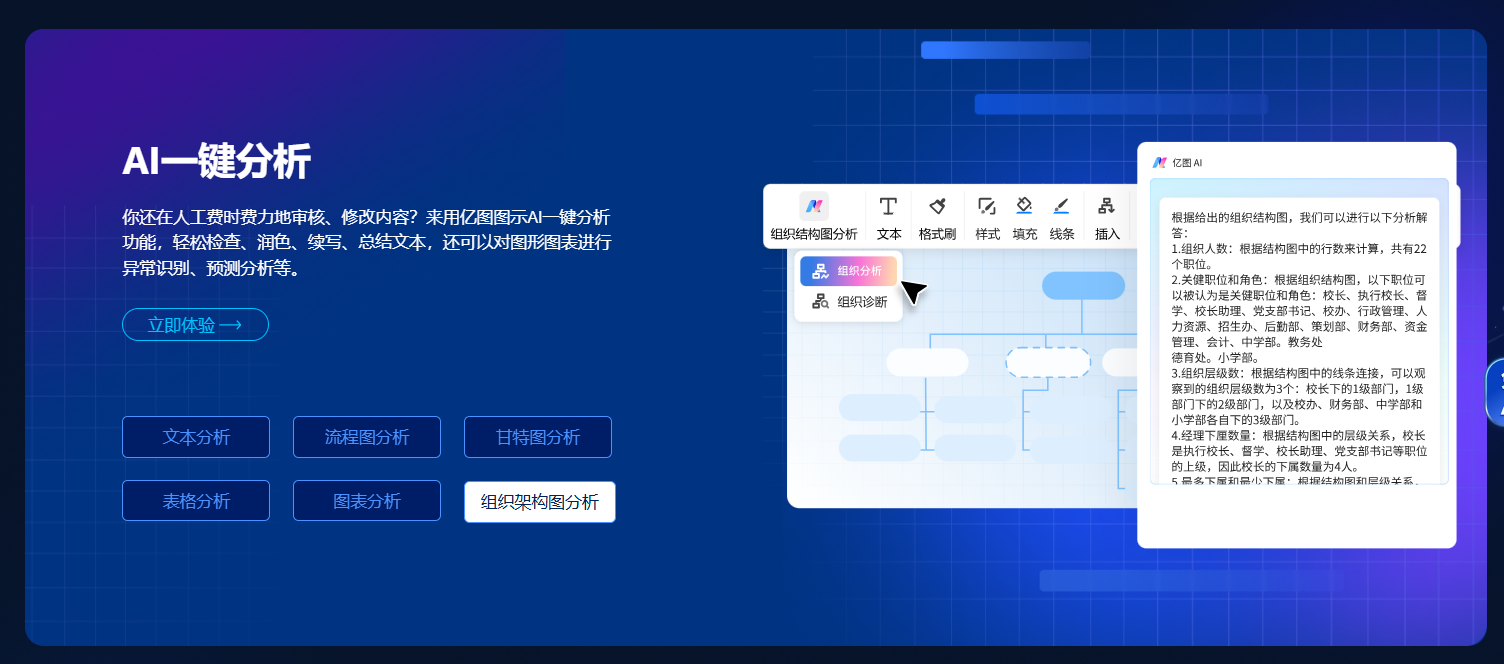1504x664 pixels.
Task: Click the 流程图分析 button
Action: coord(366,437)
